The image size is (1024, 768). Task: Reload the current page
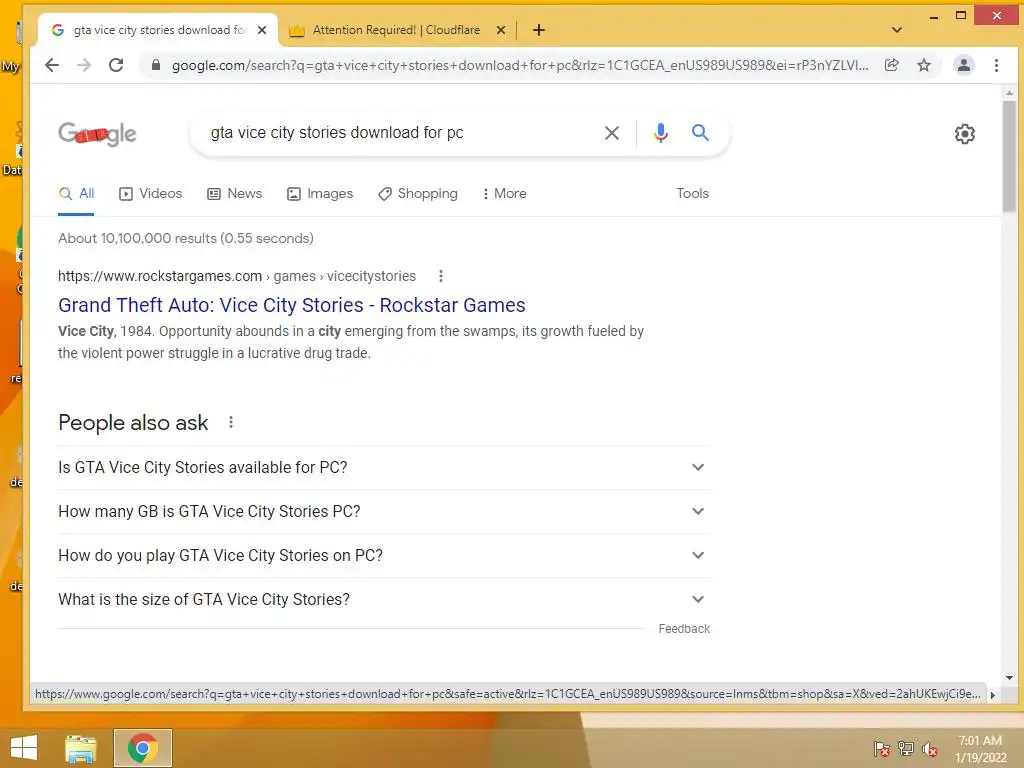point(116,65)
